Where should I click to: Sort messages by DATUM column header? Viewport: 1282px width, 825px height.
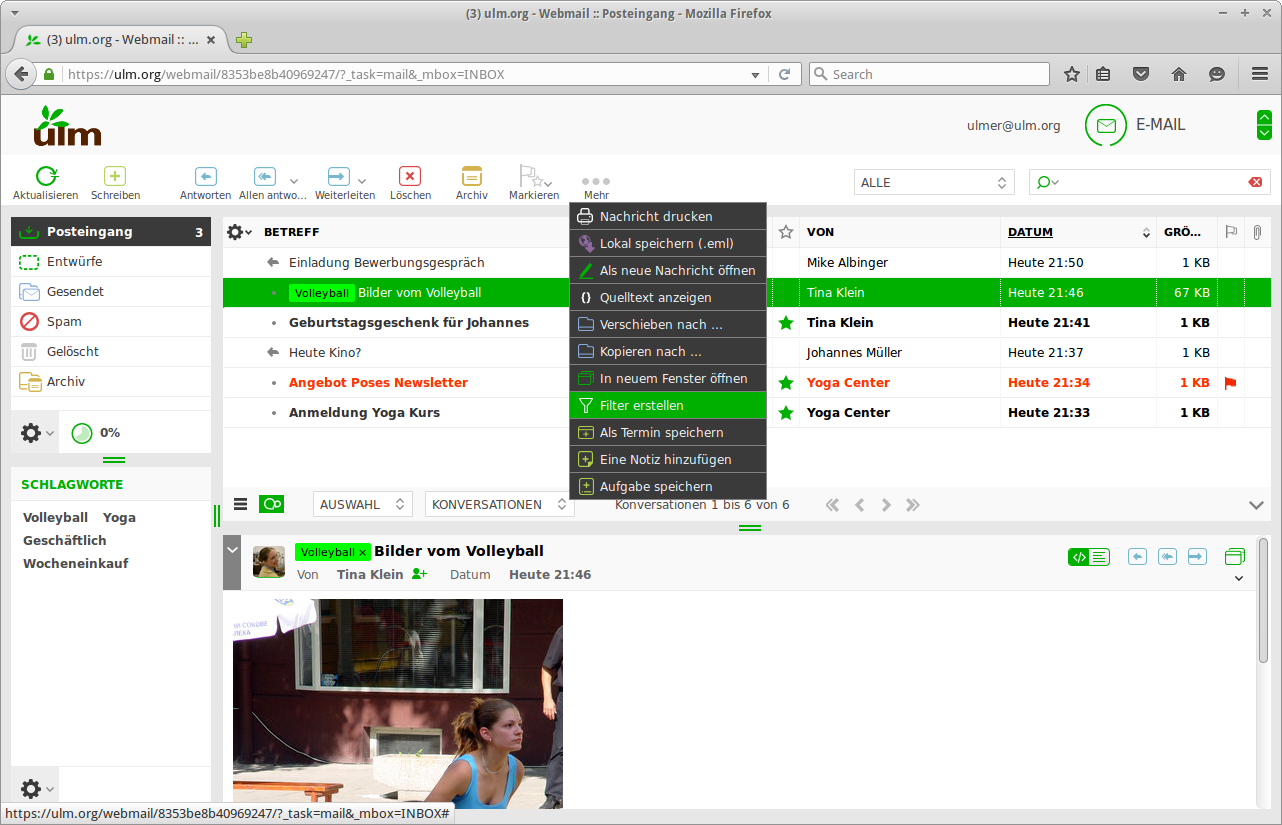click(1030, 232)
